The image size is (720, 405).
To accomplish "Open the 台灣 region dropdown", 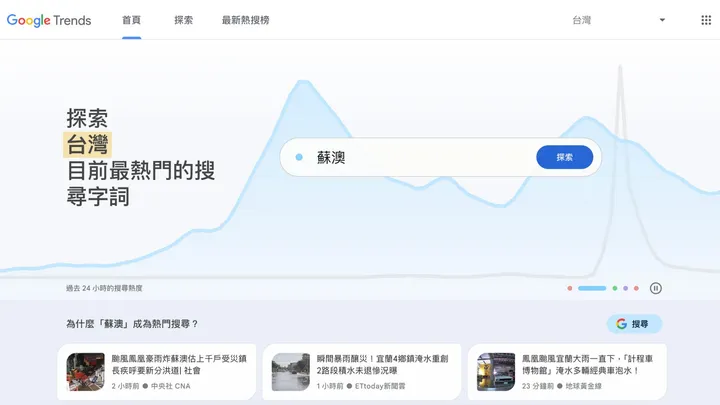I will tap(619, 20).
